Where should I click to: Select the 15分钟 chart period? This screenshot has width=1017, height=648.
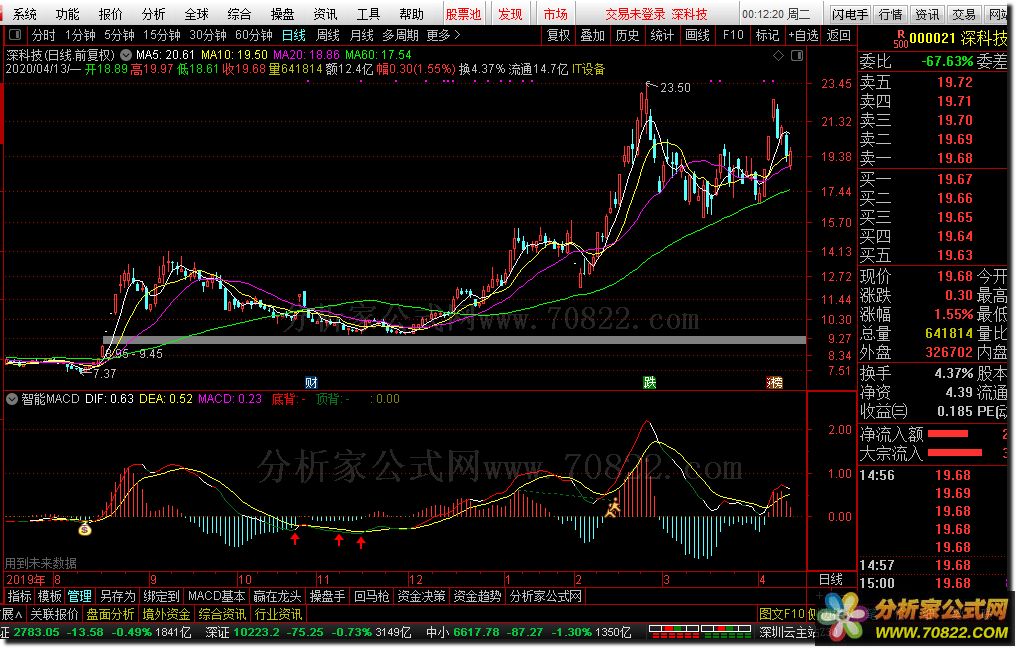coord(162,35)
